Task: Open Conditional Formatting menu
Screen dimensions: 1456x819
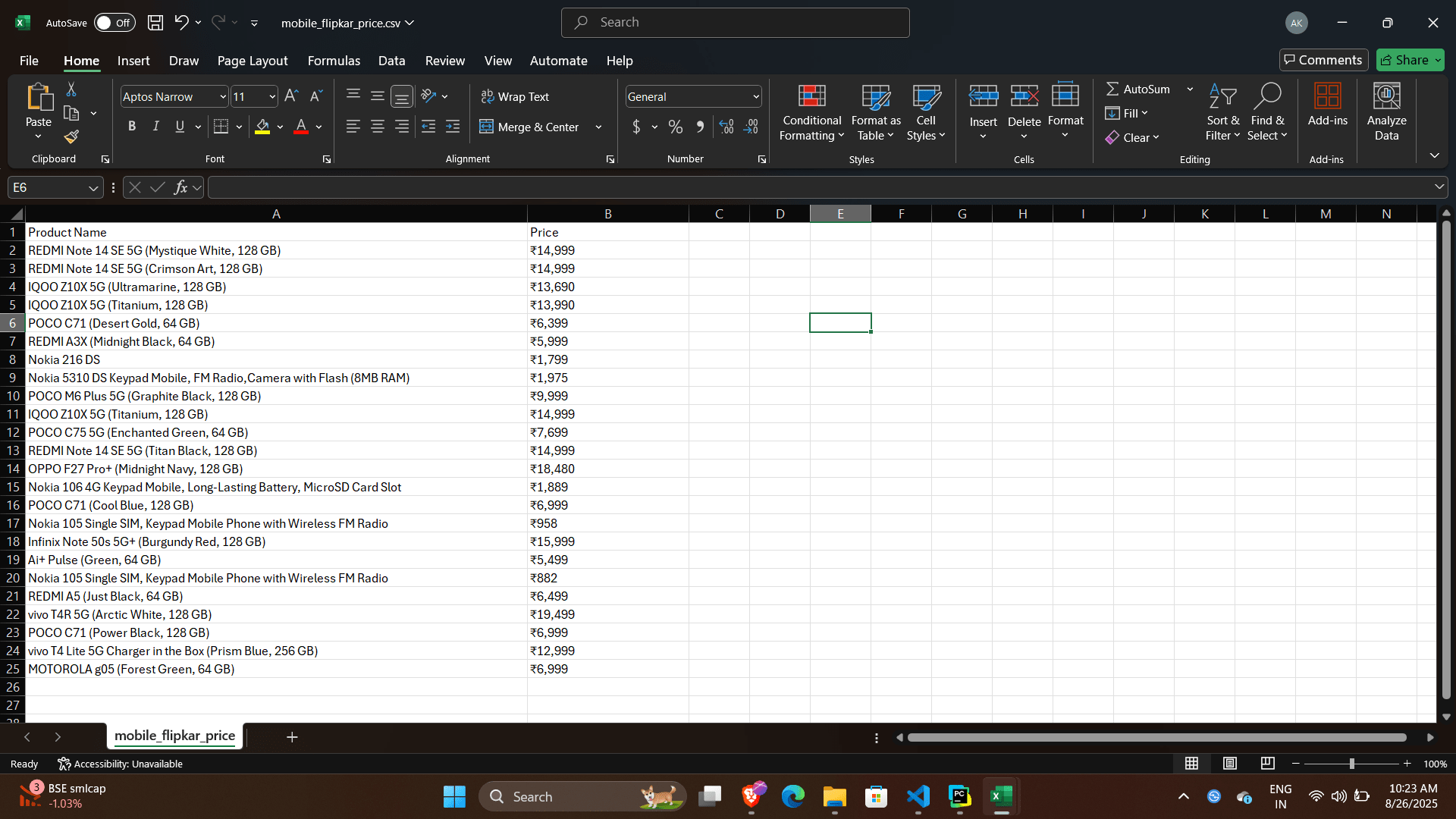Action: point(812,112)
